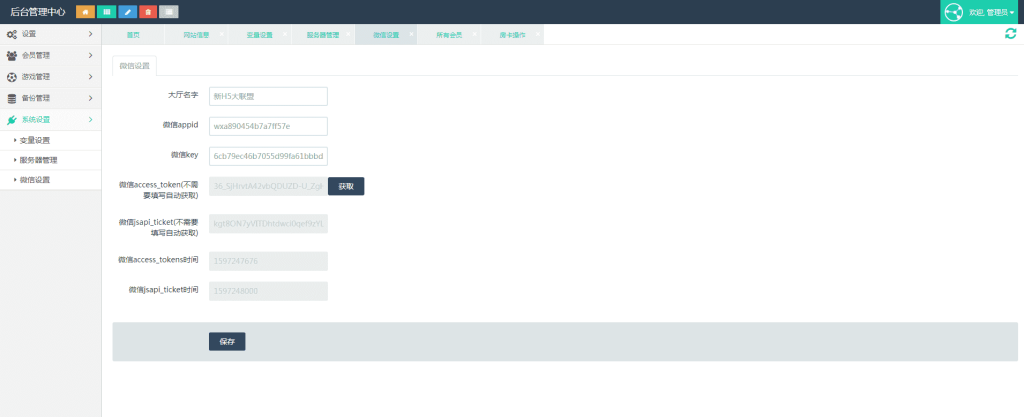This screenshot has width=1024, height=417.
Task: Switch to the 首页 tab
Action: 133,35
